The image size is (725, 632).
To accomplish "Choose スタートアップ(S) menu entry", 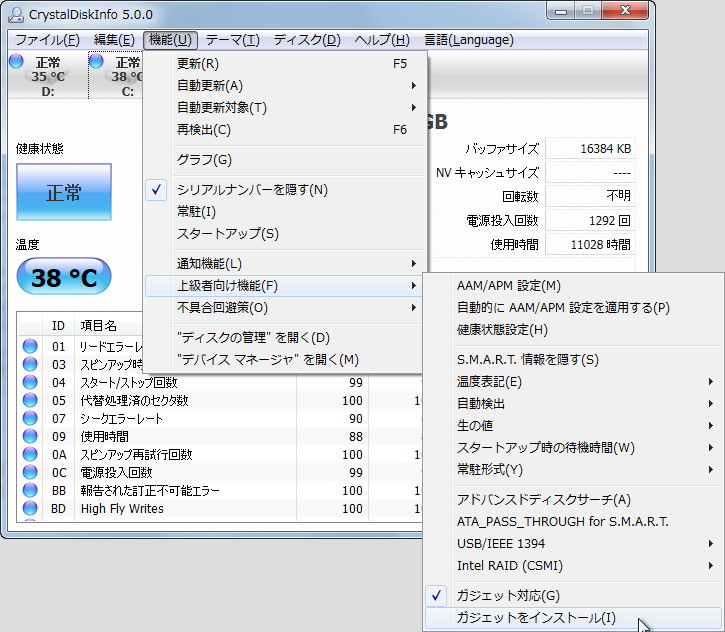I will click(x=284, y=234).
